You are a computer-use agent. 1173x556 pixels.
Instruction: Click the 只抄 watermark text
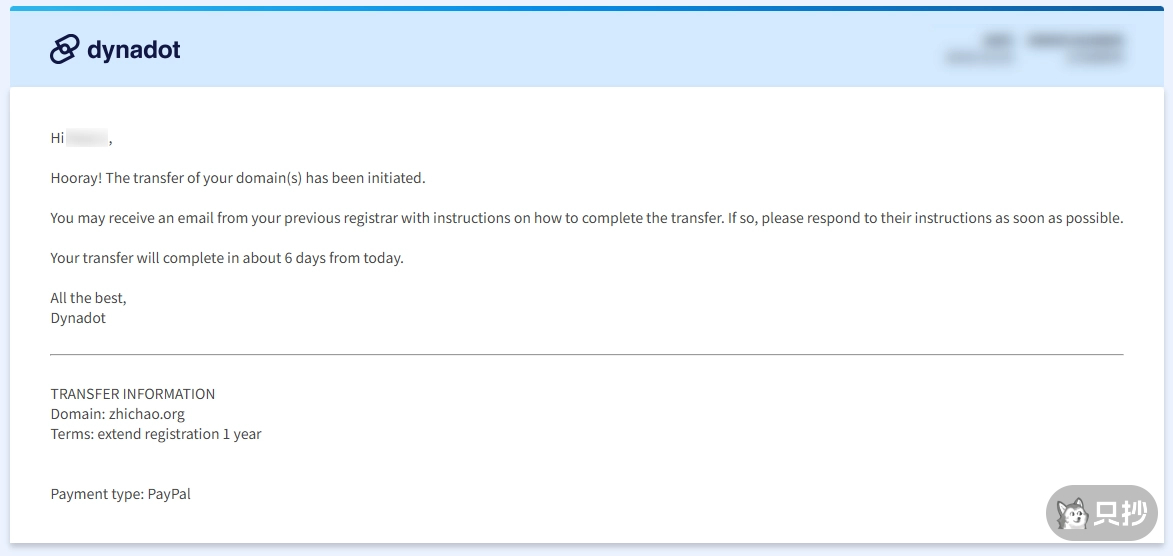click(x=1119, y=514)
